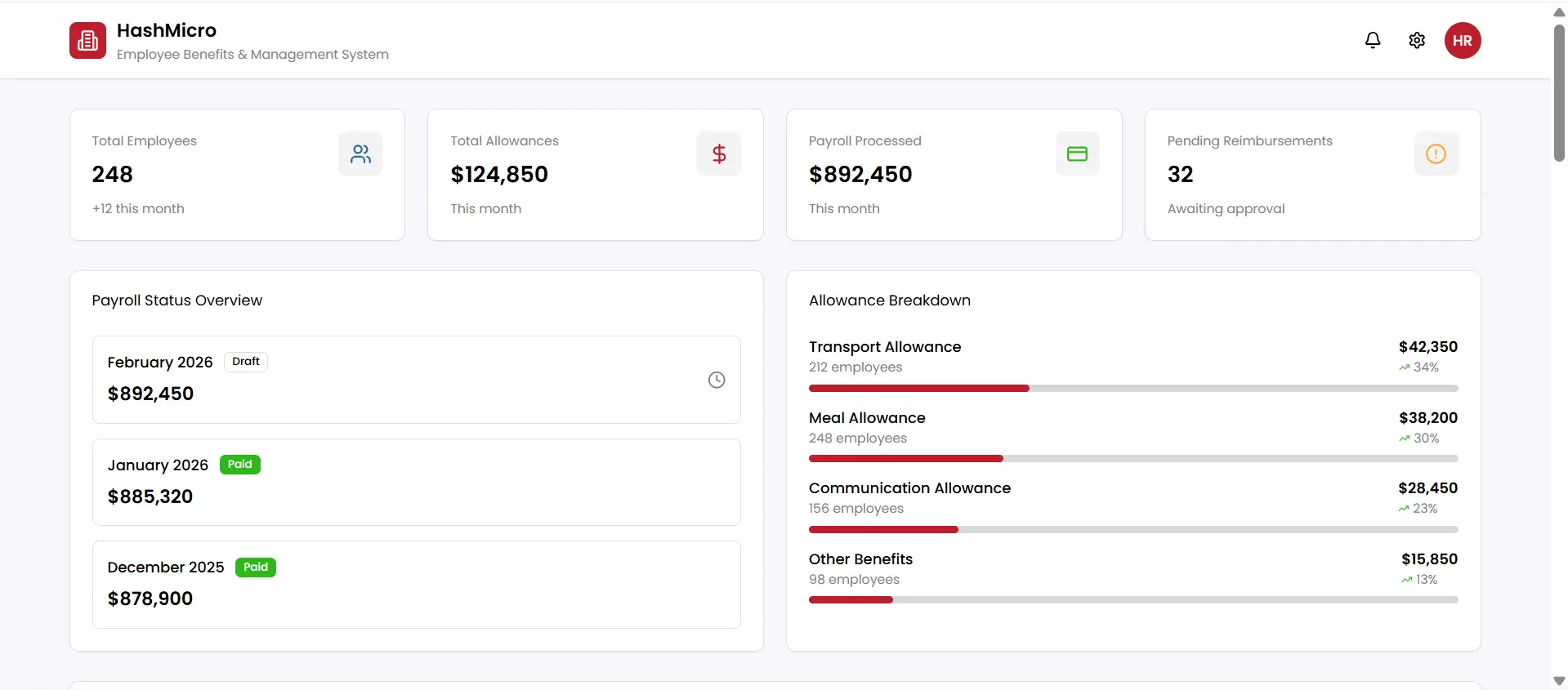The height and width of the screenshot is (690, 1568).
Task: Click the Total Employees people icon
Action: pyautogui.click(x=360, y=154)
